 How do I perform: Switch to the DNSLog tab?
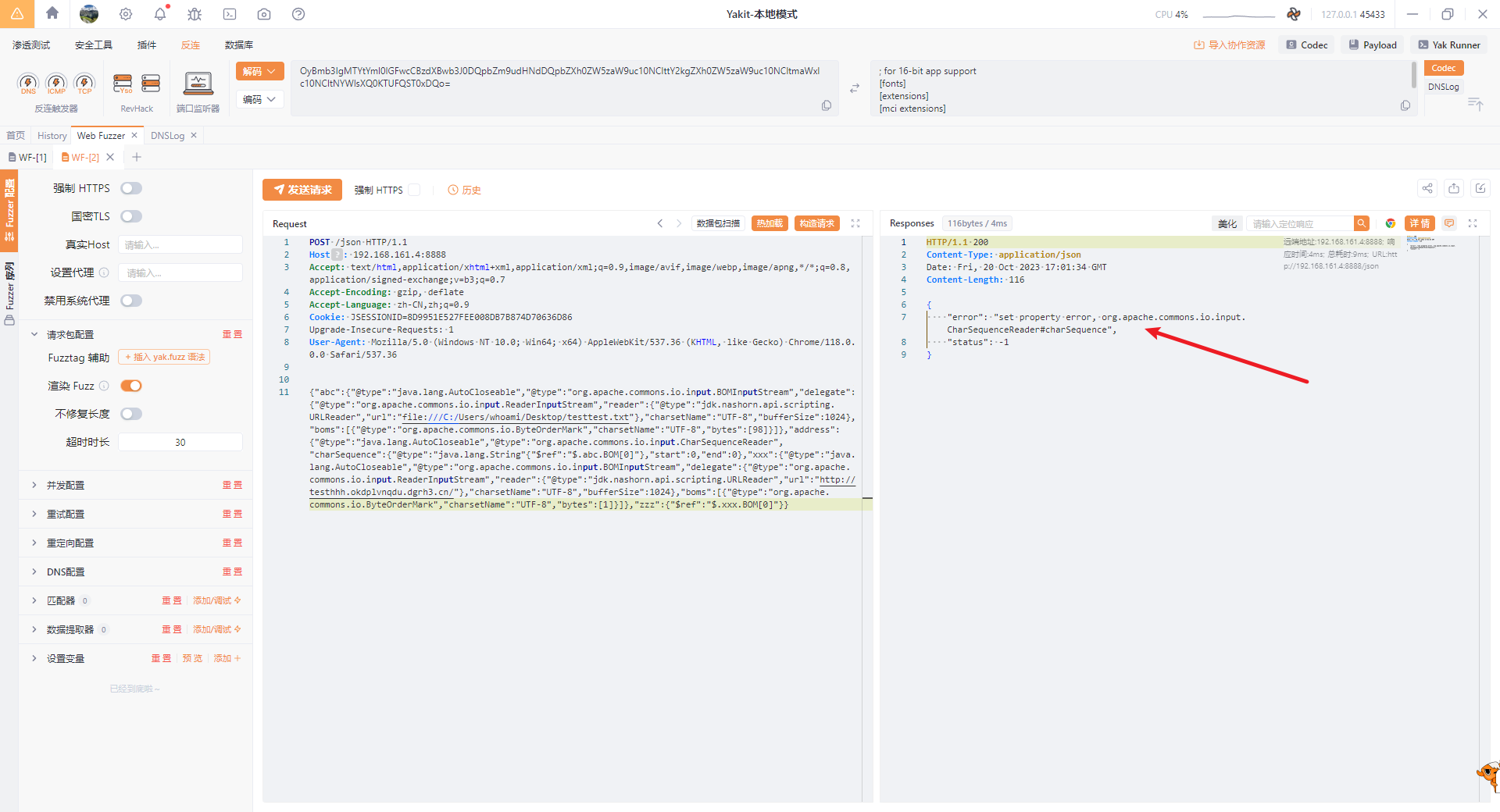coord(168,136)
